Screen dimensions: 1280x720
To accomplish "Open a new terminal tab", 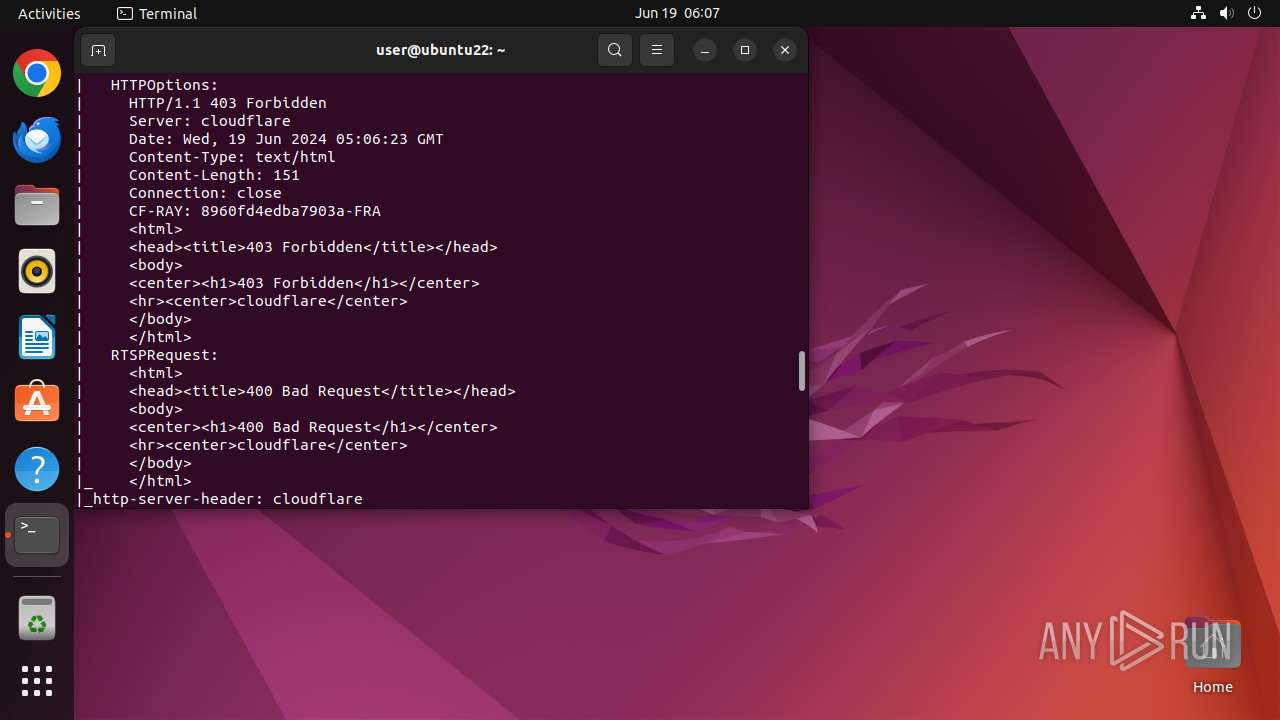I will pyautogui.click(x=98, y=50).
